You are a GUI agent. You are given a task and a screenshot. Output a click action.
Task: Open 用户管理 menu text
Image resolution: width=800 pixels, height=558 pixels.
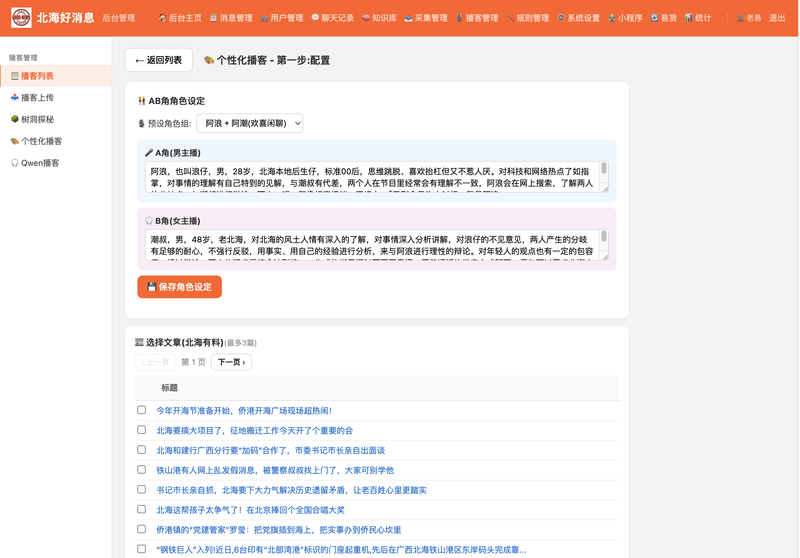click(x=287, y=18)
